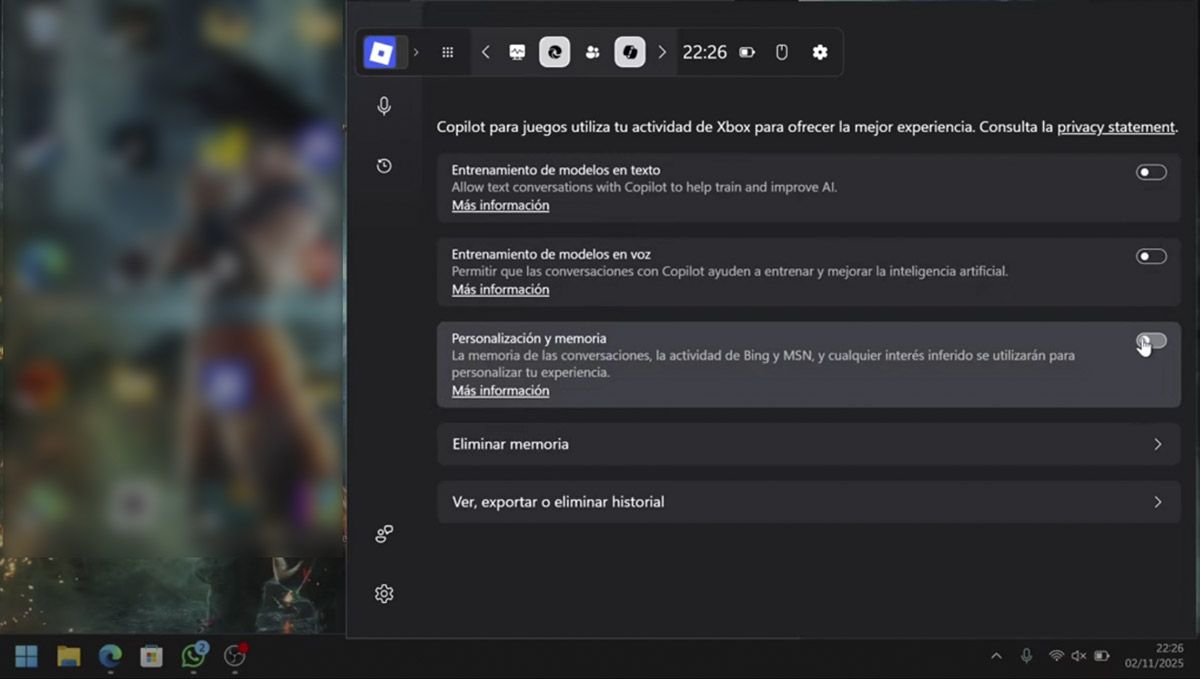The height and width of the screenshot is (679, 1200).
Task: Open conversation history icon in sidebar
Action: pos(384,166)
